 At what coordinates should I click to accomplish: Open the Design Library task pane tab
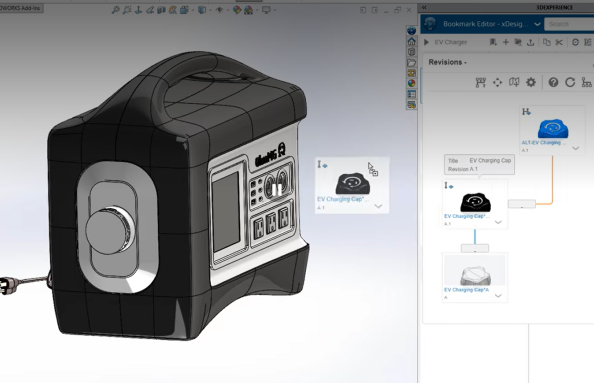tap(411, 52)
